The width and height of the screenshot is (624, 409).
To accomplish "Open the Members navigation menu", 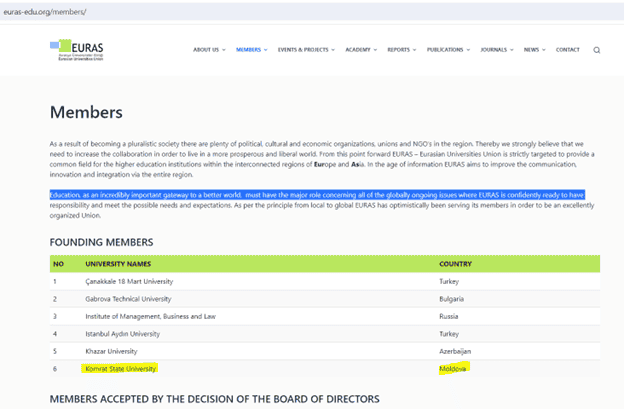I will click(x=250, y=49).
